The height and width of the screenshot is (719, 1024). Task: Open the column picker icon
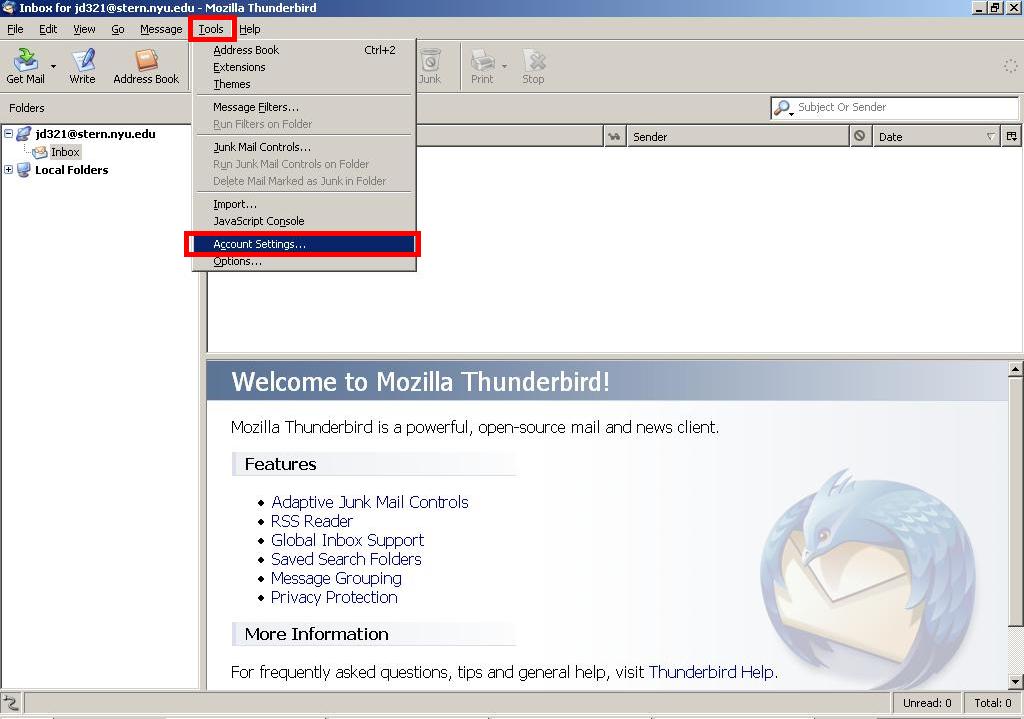(1012, 136)
